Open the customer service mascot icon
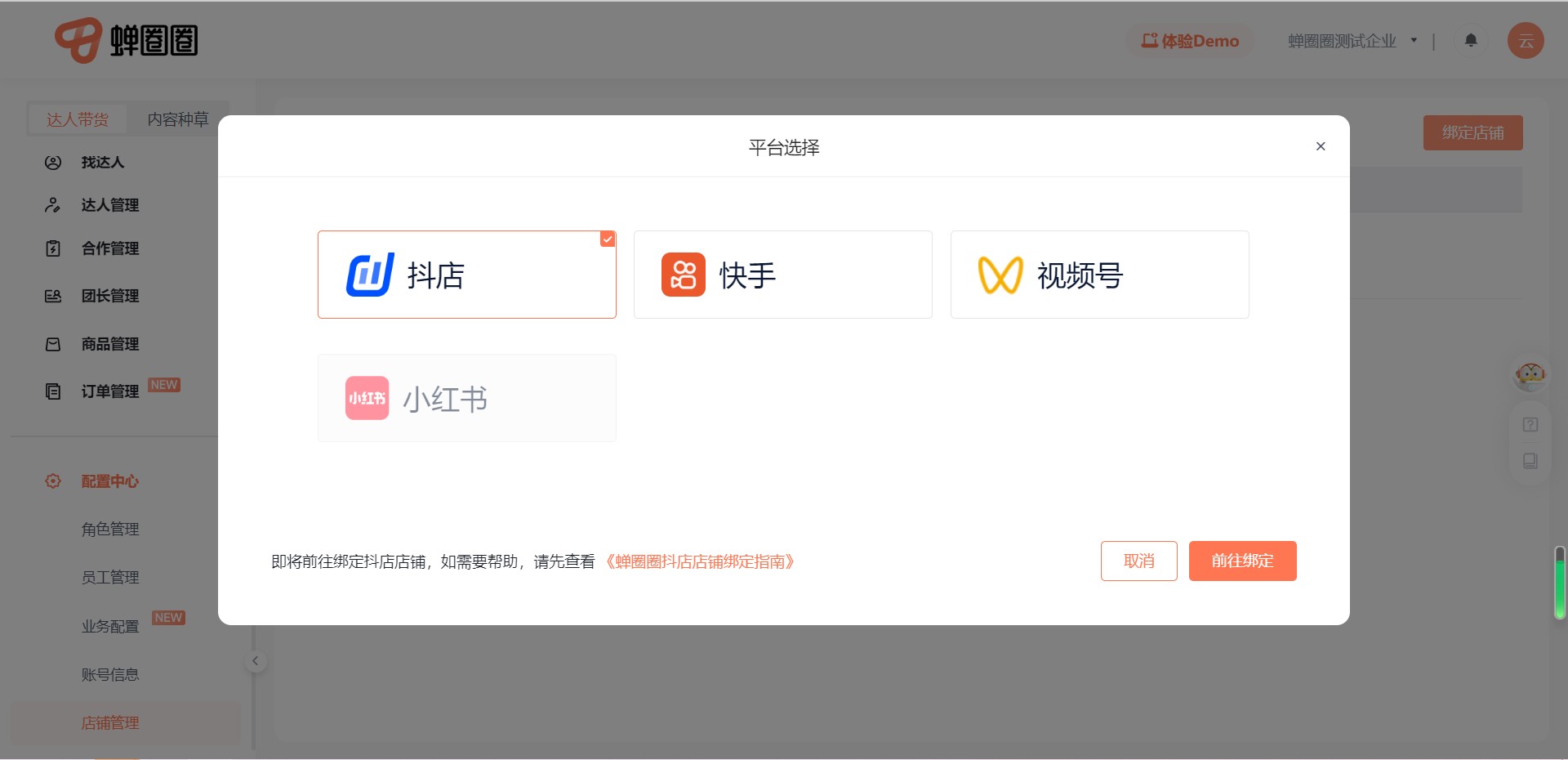The image size is (1568, 760). 1530,375
